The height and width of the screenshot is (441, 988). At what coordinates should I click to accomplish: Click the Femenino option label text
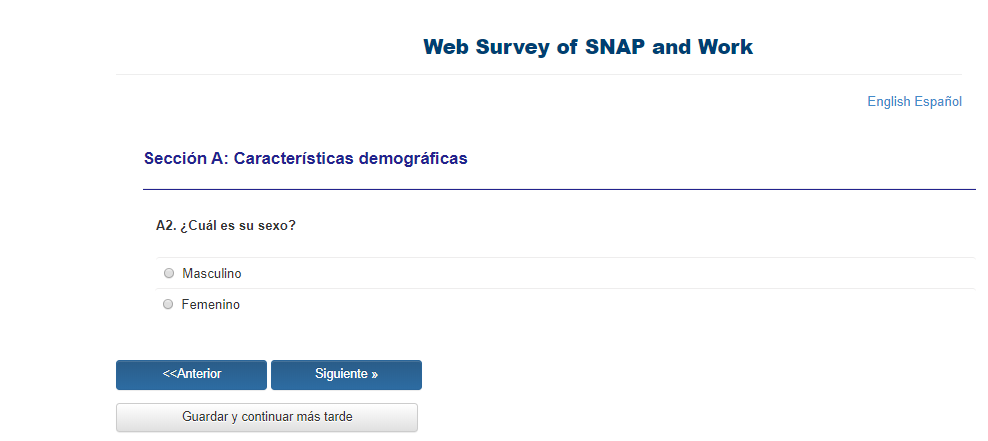tap(211, 304)
